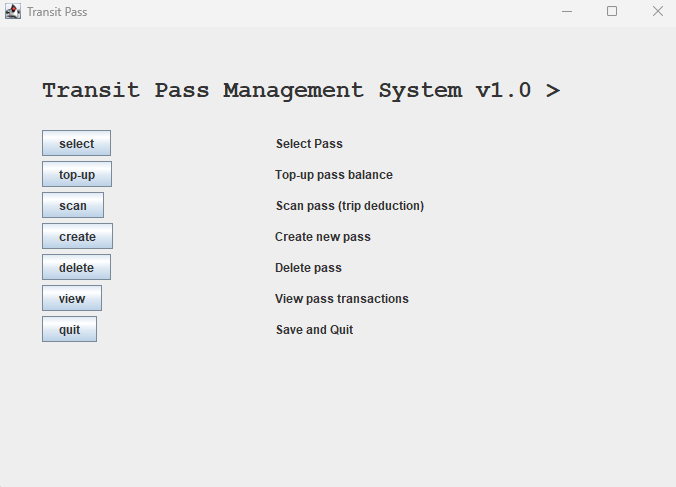Viewport: 676px width, 487px height.
Task: Click the Top-up pass balance label
Action: 334,175
